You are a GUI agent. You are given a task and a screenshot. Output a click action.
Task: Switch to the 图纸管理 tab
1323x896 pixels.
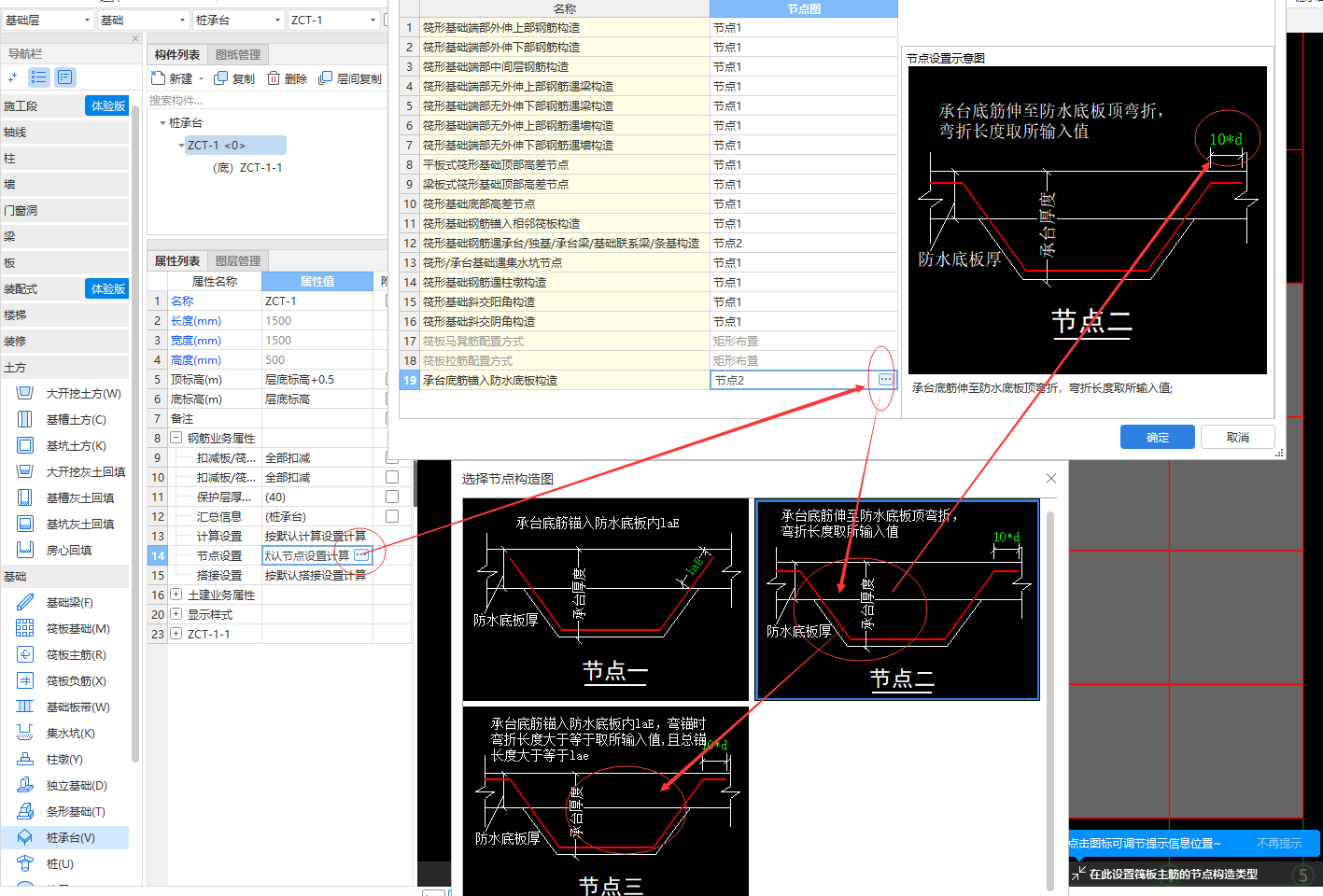[x=238, y=55]
